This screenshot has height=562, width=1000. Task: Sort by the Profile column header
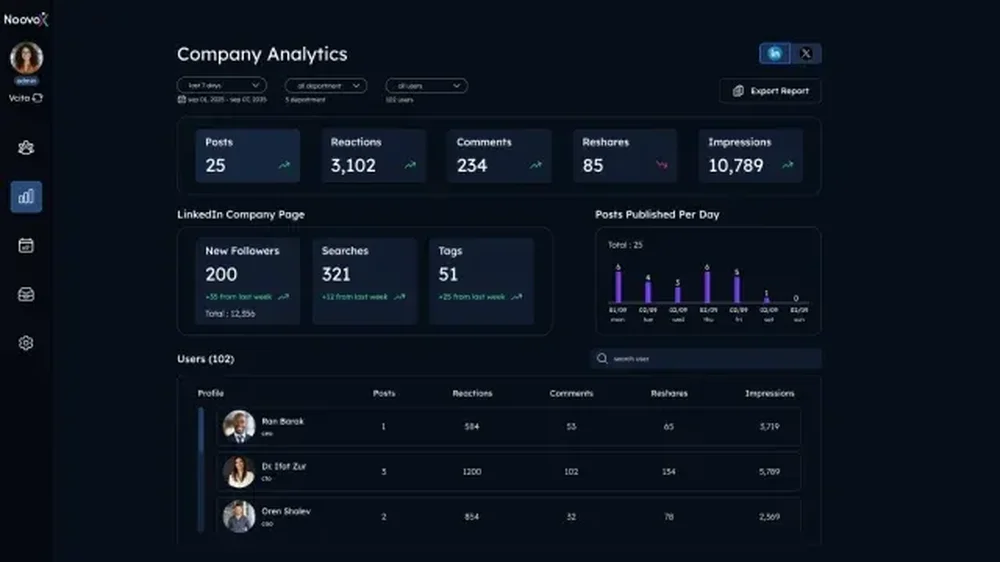click(210, 394)
